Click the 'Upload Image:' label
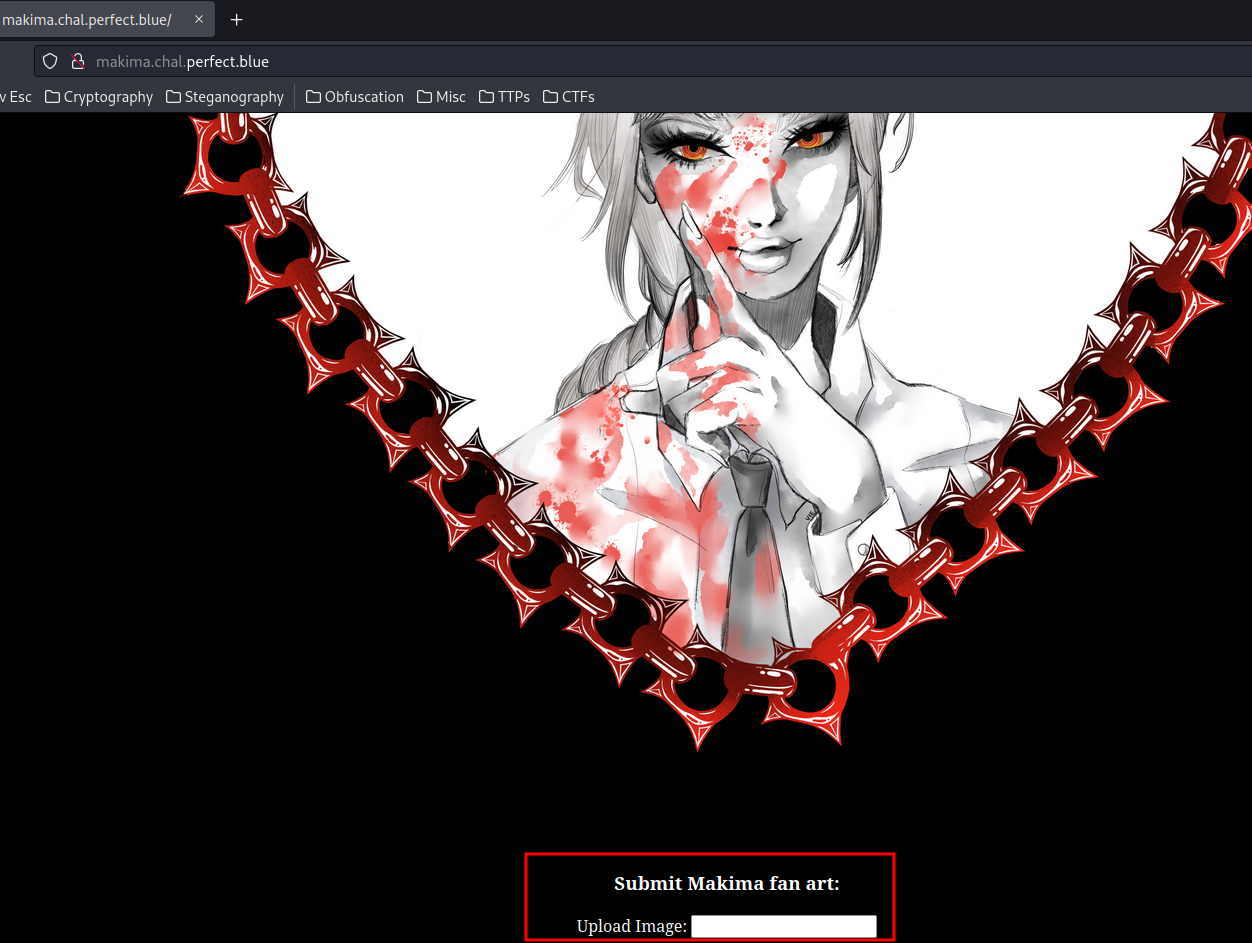 click(x=632, y=926)
